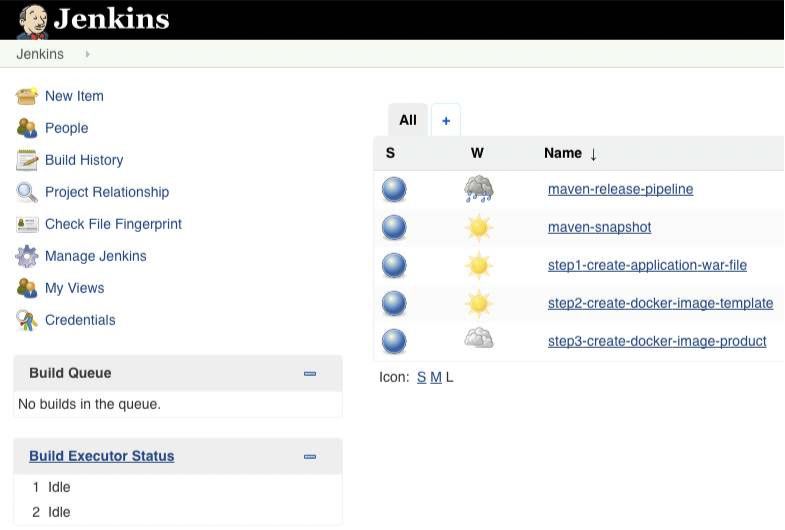The width and height of the screenshot is (785, 530).
Task: Open the step2-create-docker-image-template job
Action: [660, 303]
